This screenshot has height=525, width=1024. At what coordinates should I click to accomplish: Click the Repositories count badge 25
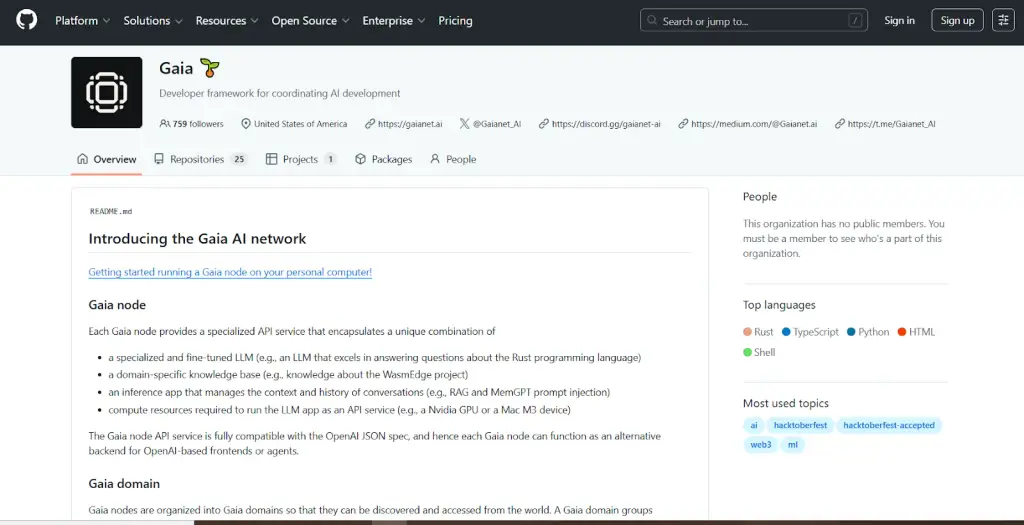239,159
